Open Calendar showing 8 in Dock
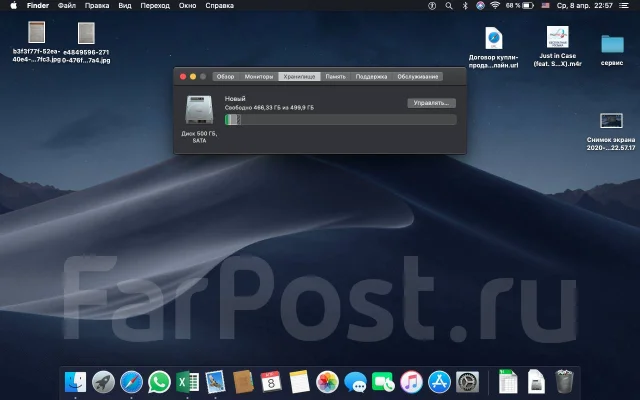Screen dimensions: 640x400 point(271,382)
